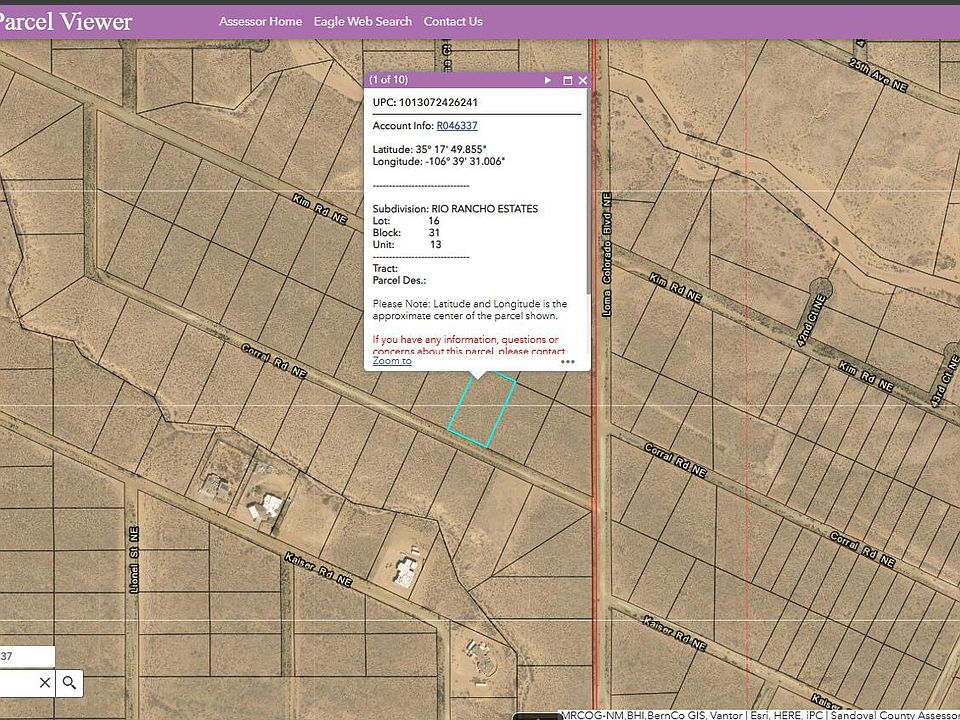
Task: Click the Subdivision: RIO RANCHO ESTATES text
Action: click(x=456, y=209)
